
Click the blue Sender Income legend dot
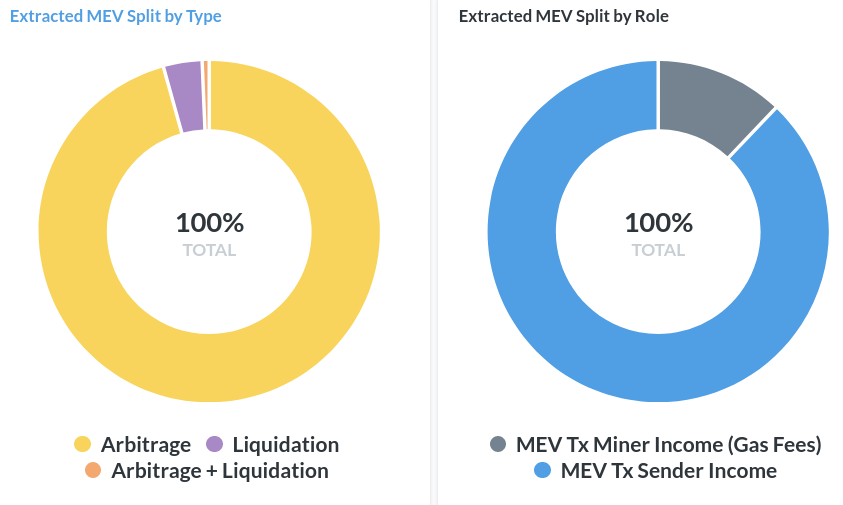click(543, 471)
